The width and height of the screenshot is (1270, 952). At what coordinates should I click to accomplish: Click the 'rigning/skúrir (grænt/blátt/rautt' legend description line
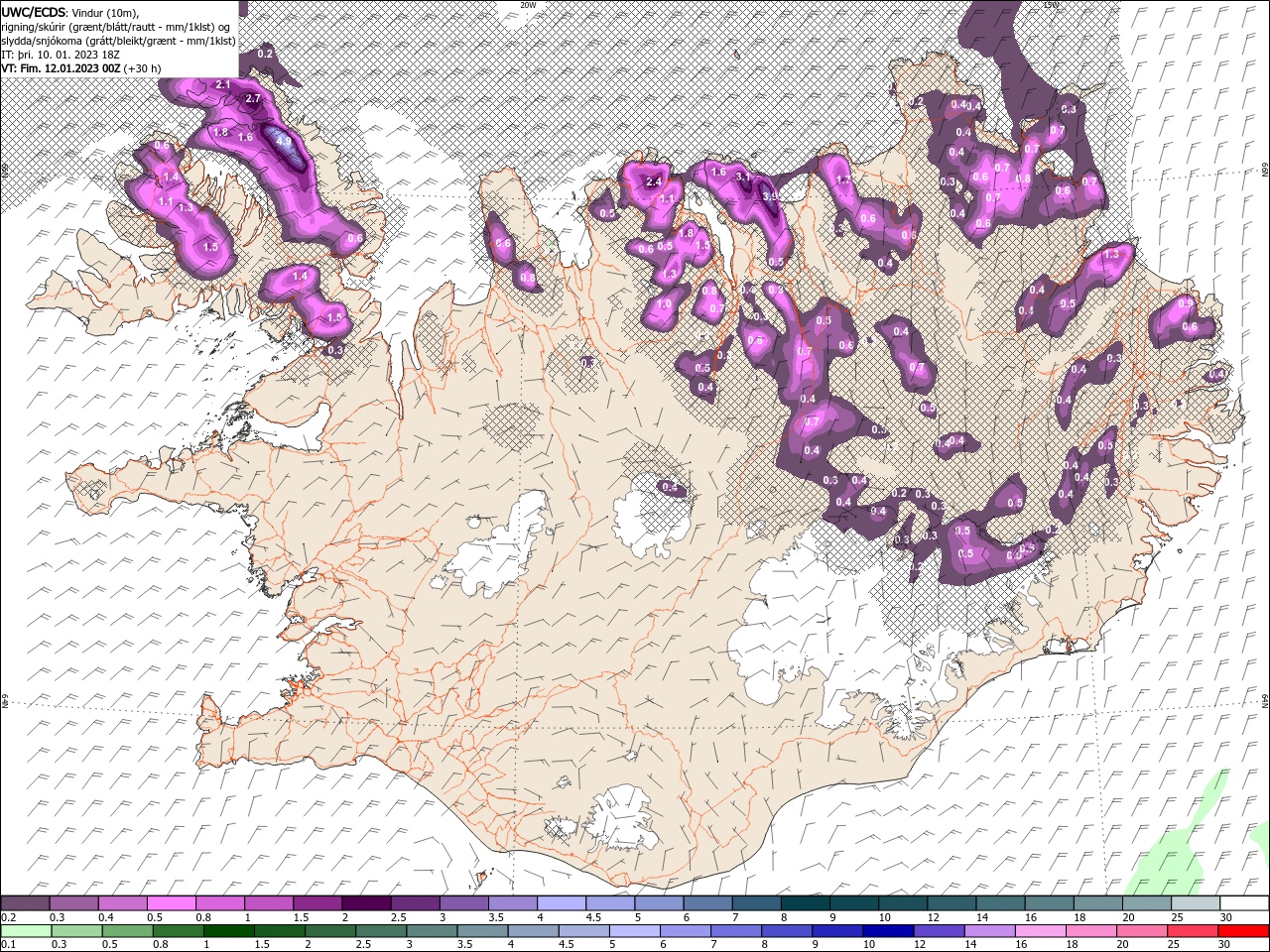click(x=116, y=27)
